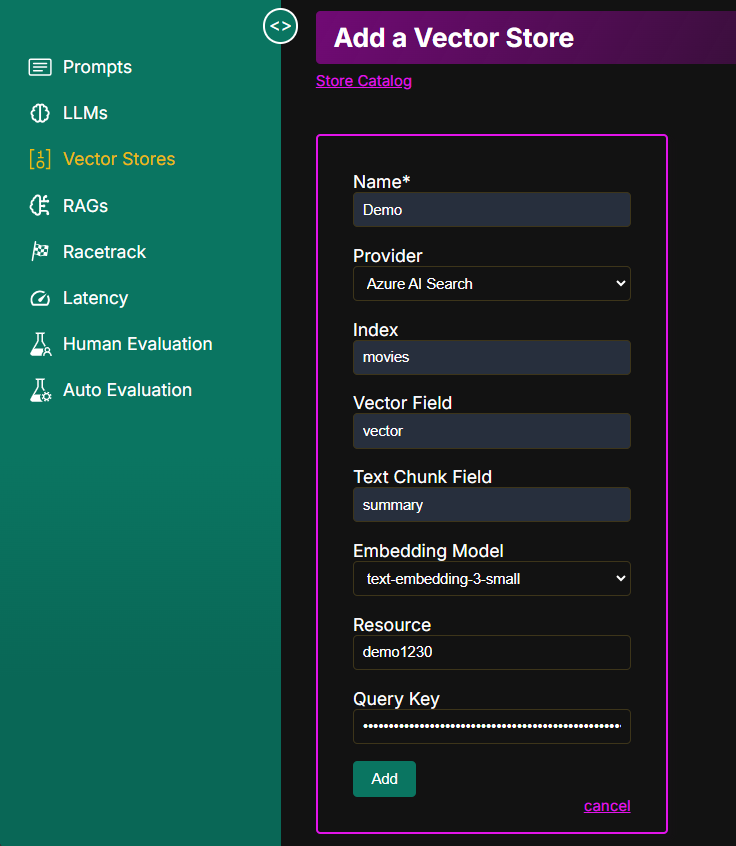Click the Add button

coord(384,779)
